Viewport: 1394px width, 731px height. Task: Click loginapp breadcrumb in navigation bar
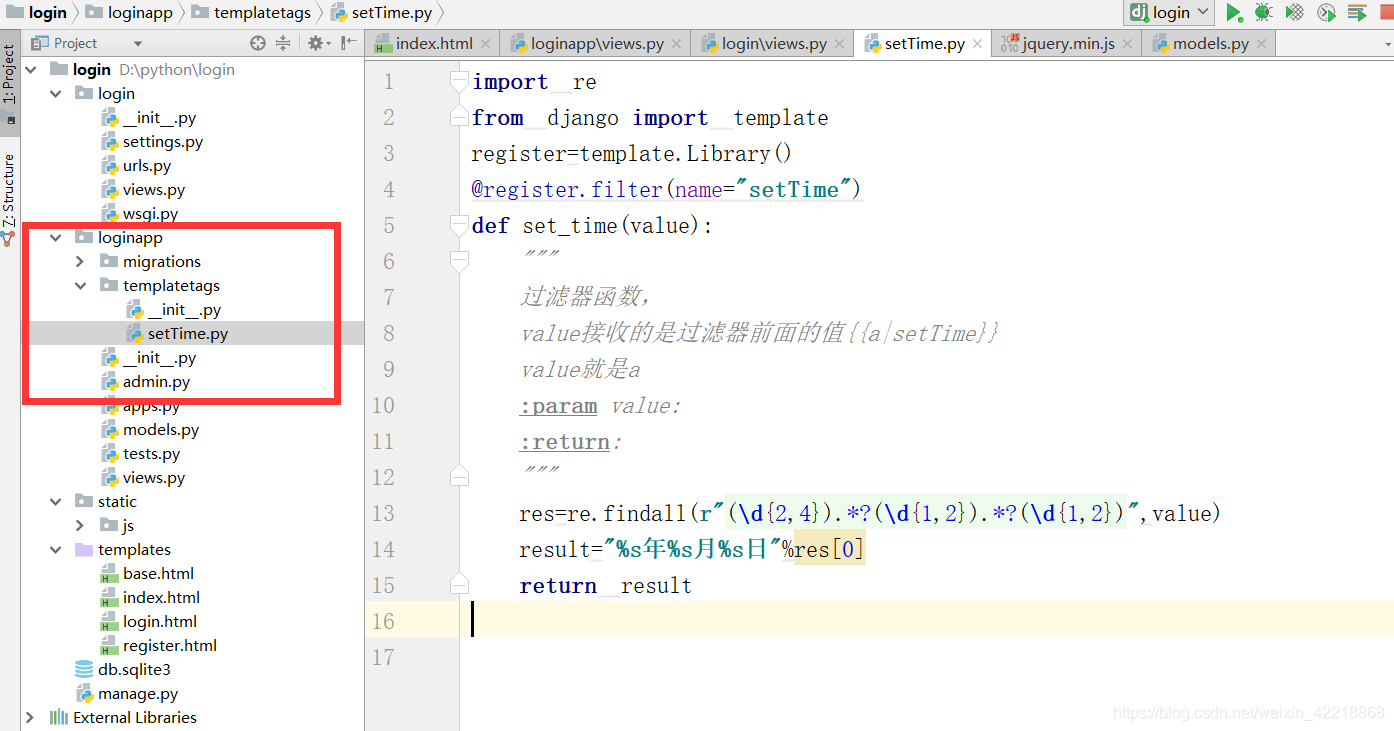click(129, 13)
